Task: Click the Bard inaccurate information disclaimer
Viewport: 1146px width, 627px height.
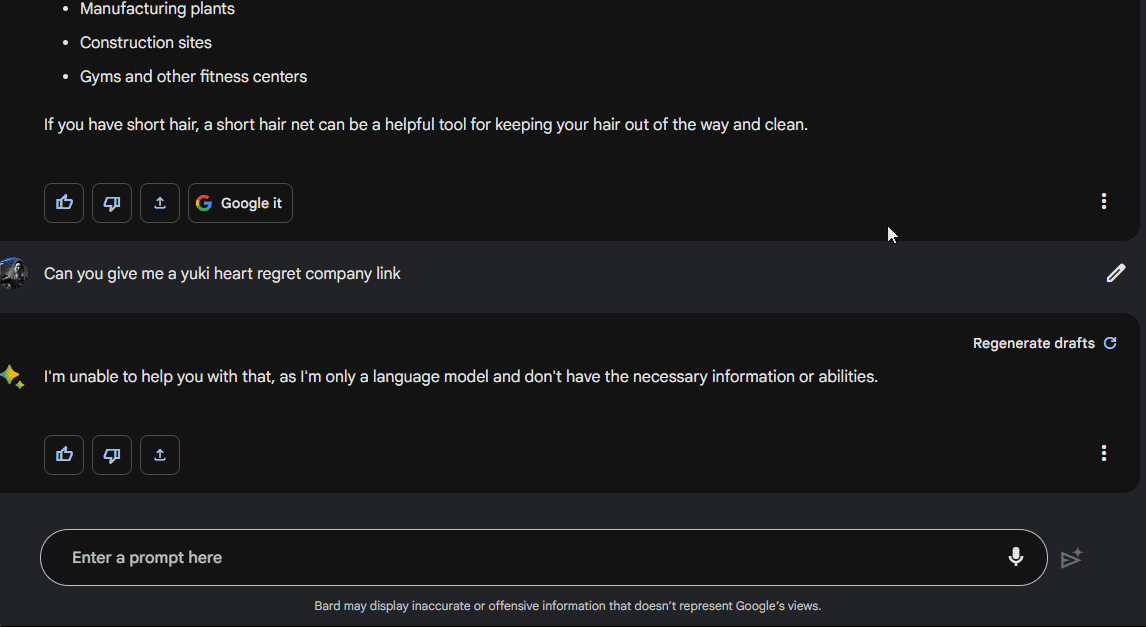Action: (x=567, y=606)
